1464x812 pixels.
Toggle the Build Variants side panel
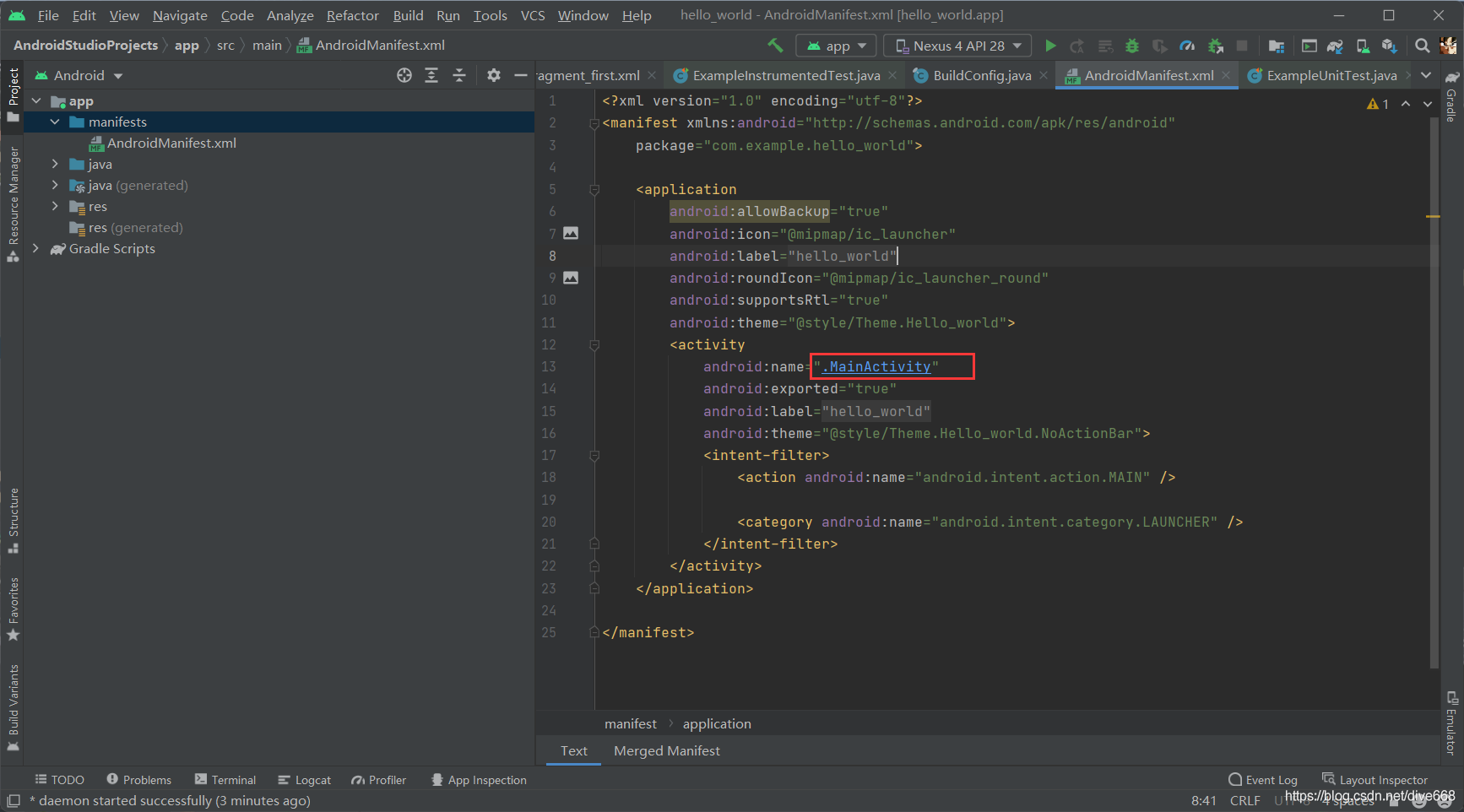tap(13, 707)
